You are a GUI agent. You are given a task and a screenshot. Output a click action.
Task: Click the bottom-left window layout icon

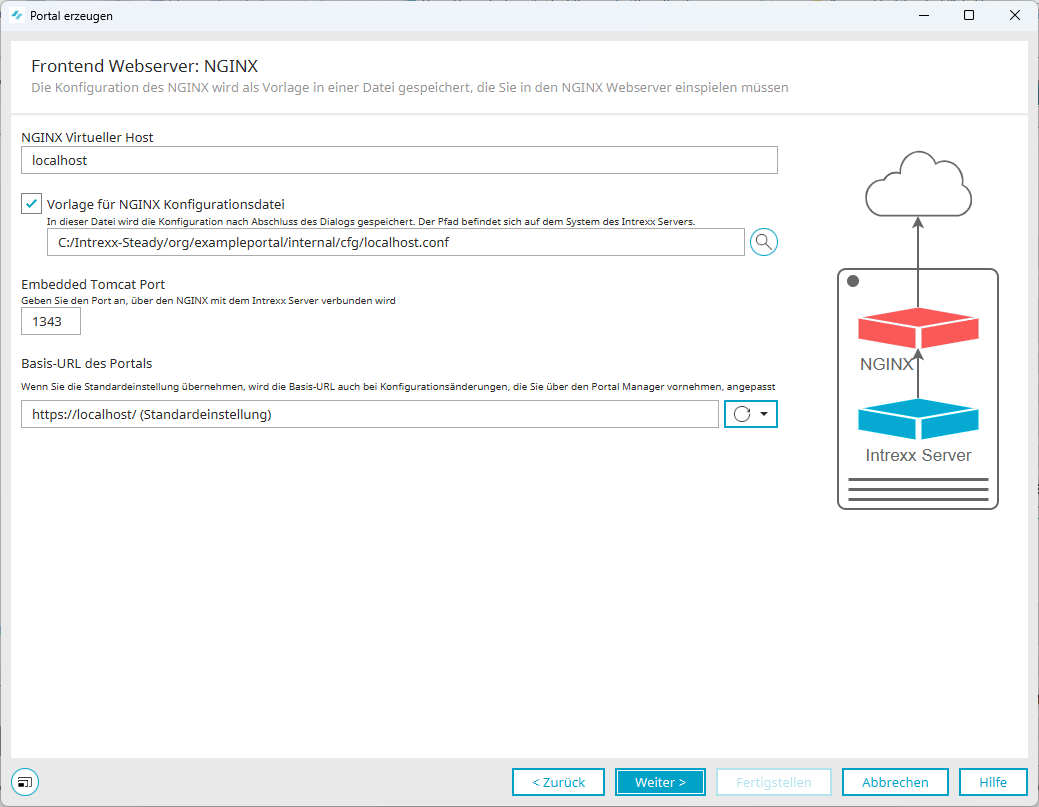tap(25, 782)
